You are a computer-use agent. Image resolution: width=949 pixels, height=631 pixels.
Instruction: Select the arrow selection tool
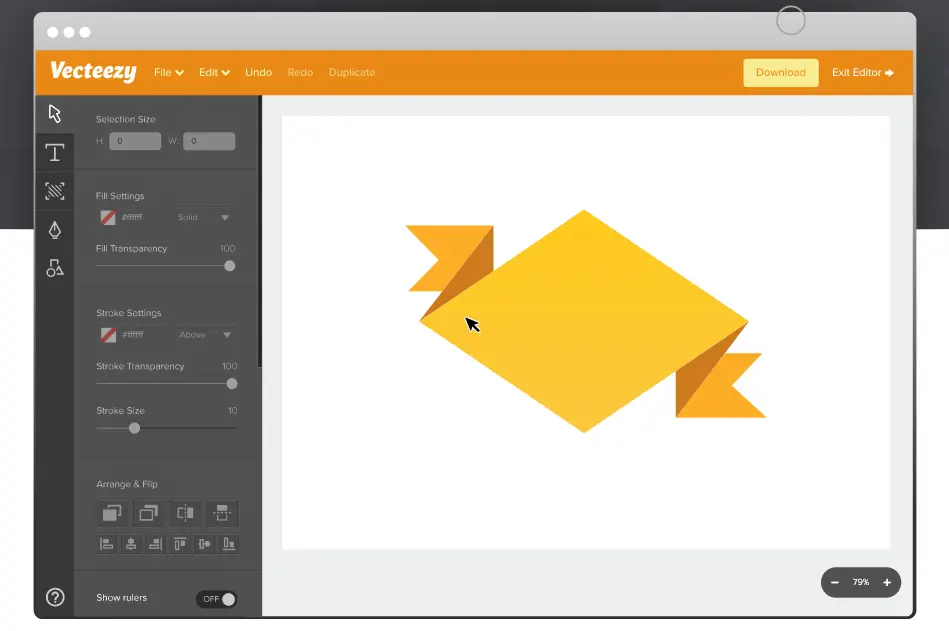(55, 113)
